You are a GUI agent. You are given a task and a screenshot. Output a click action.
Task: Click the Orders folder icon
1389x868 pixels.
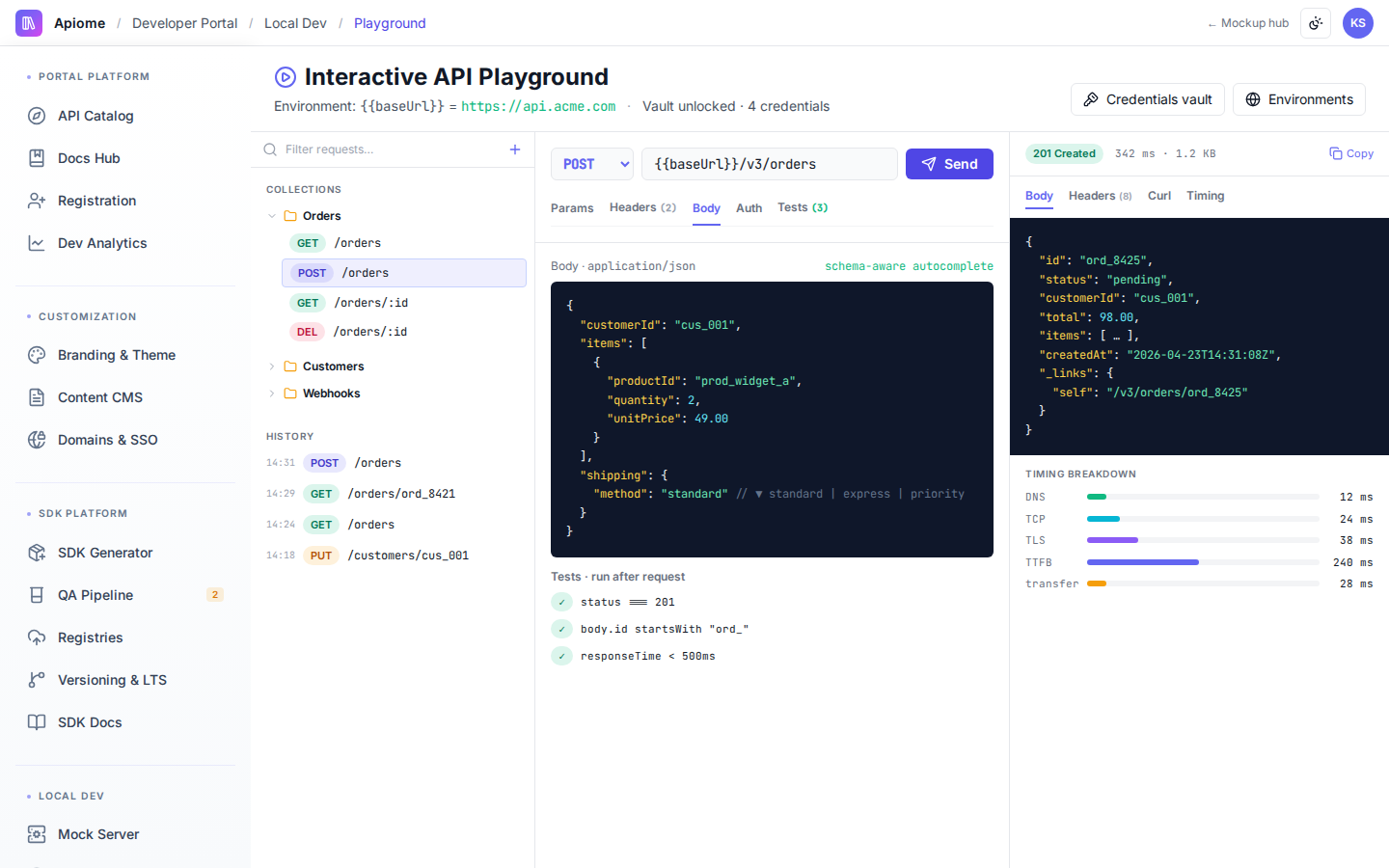290,216
